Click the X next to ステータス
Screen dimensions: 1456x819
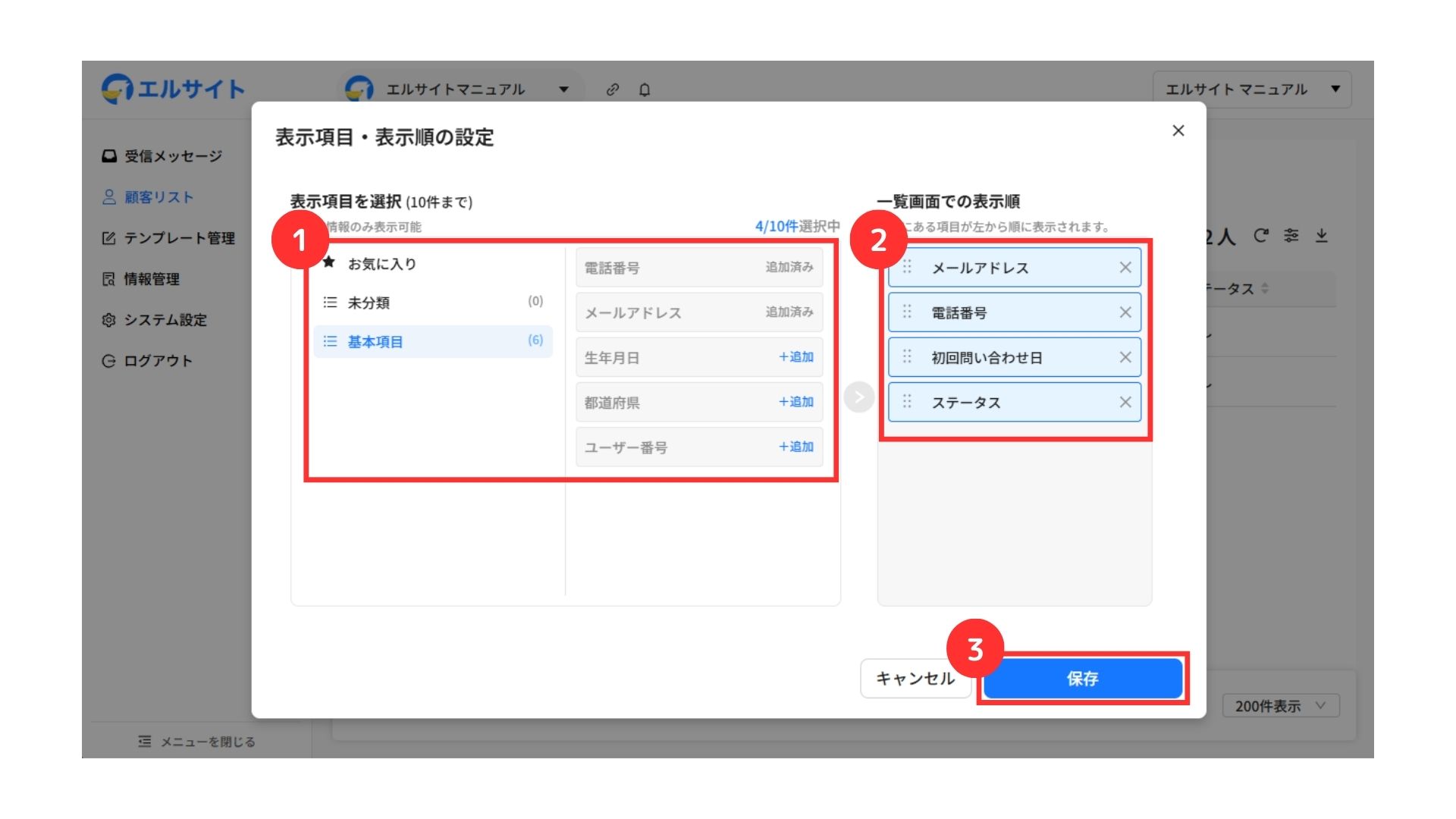coord(1125,402)
